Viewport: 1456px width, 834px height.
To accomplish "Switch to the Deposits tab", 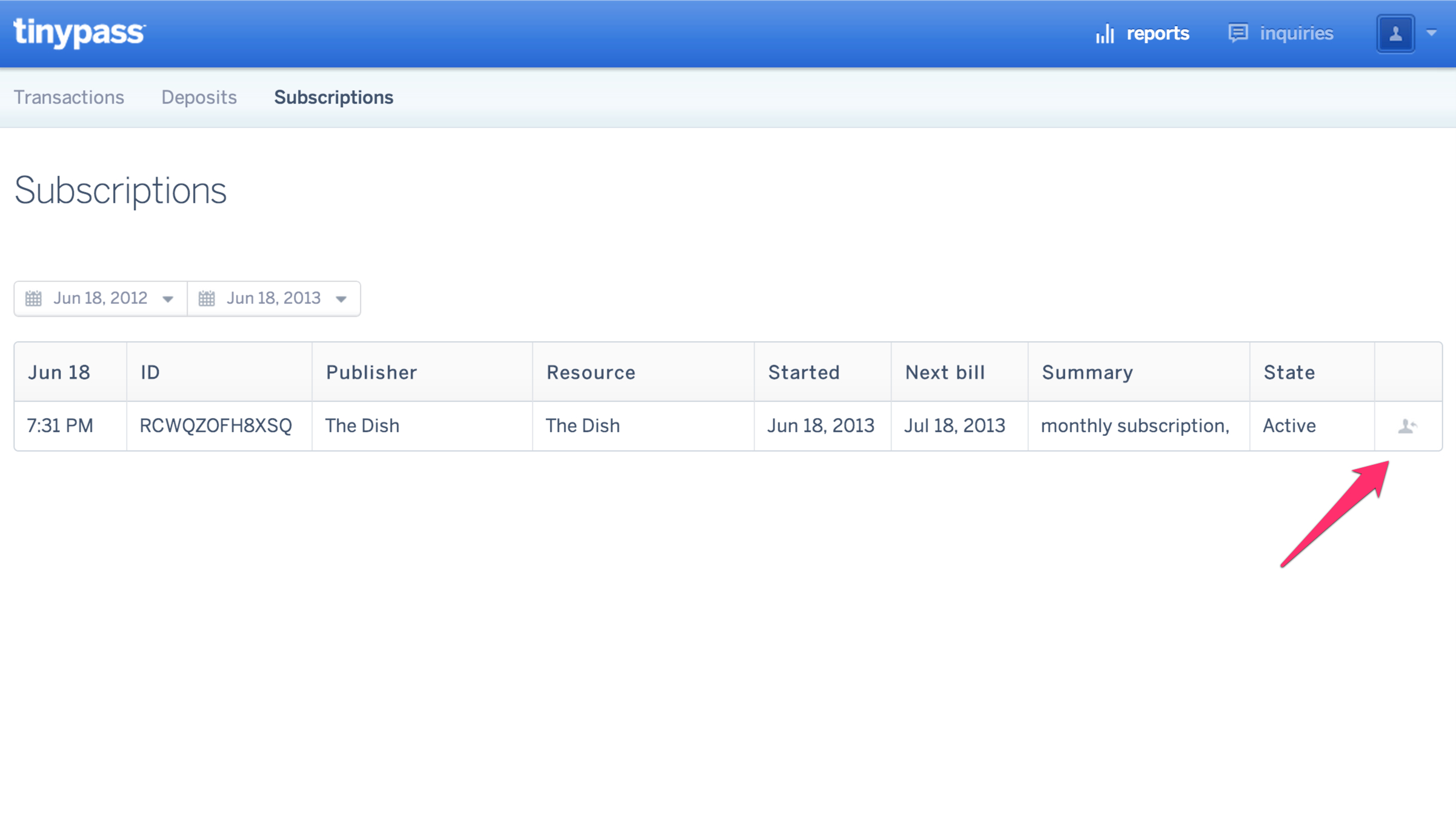I will point(199,98).
